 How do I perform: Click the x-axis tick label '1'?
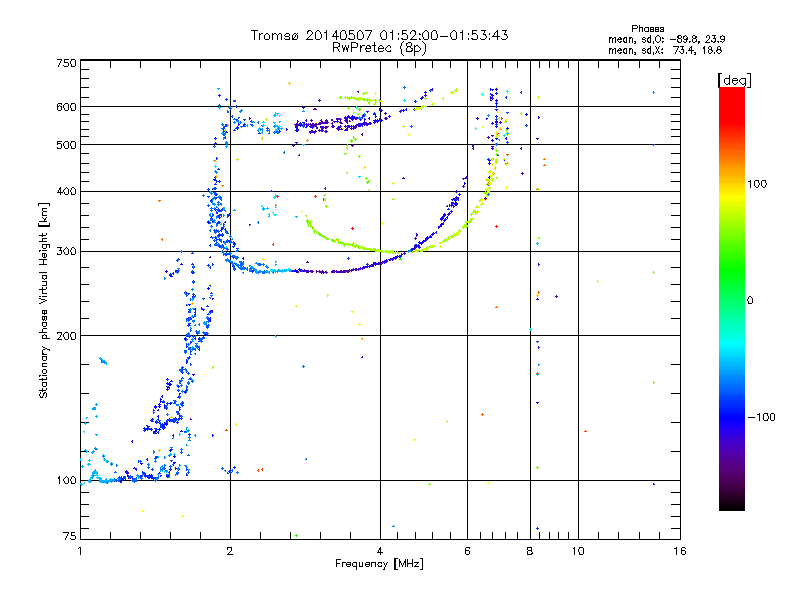[80, 551]
